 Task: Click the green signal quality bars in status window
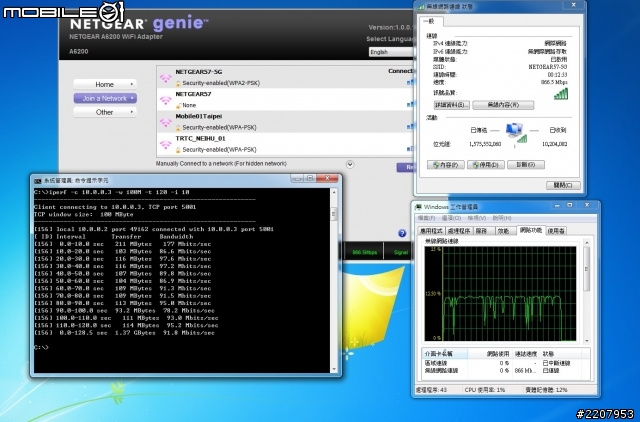point(560,94)
